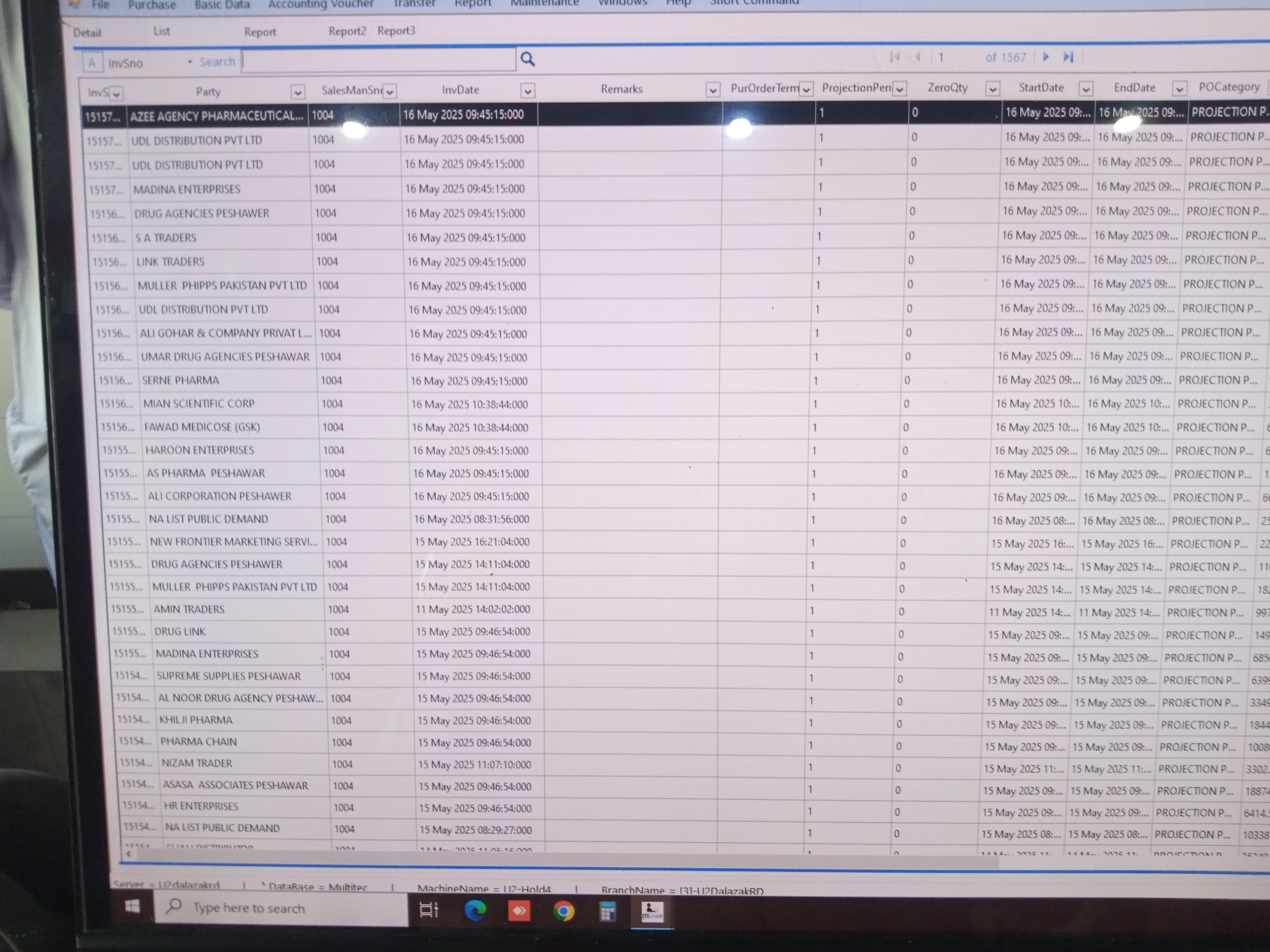Expand ZeroQty column filter dropdown
This screenshot has height=952, width=1270.
(992, 88)
